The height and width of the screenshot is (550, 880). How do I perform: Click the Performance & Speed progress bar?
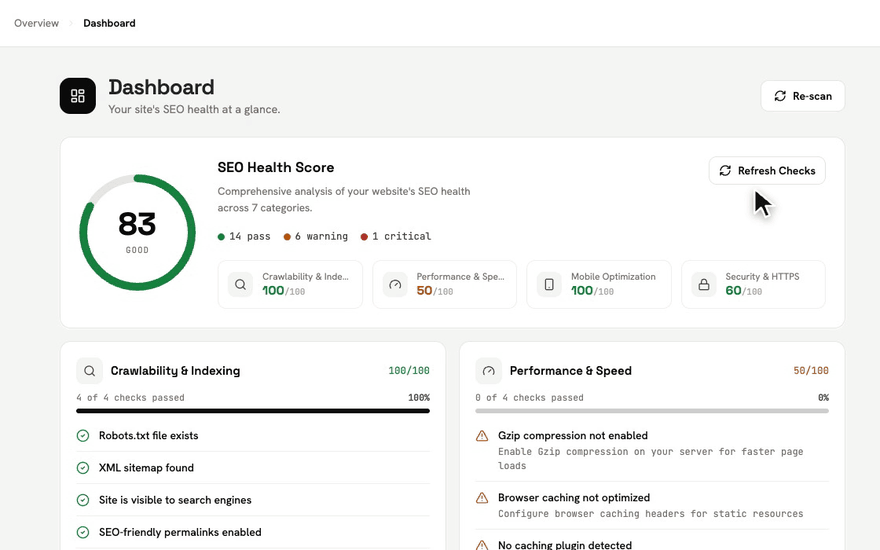click(652, 411)
